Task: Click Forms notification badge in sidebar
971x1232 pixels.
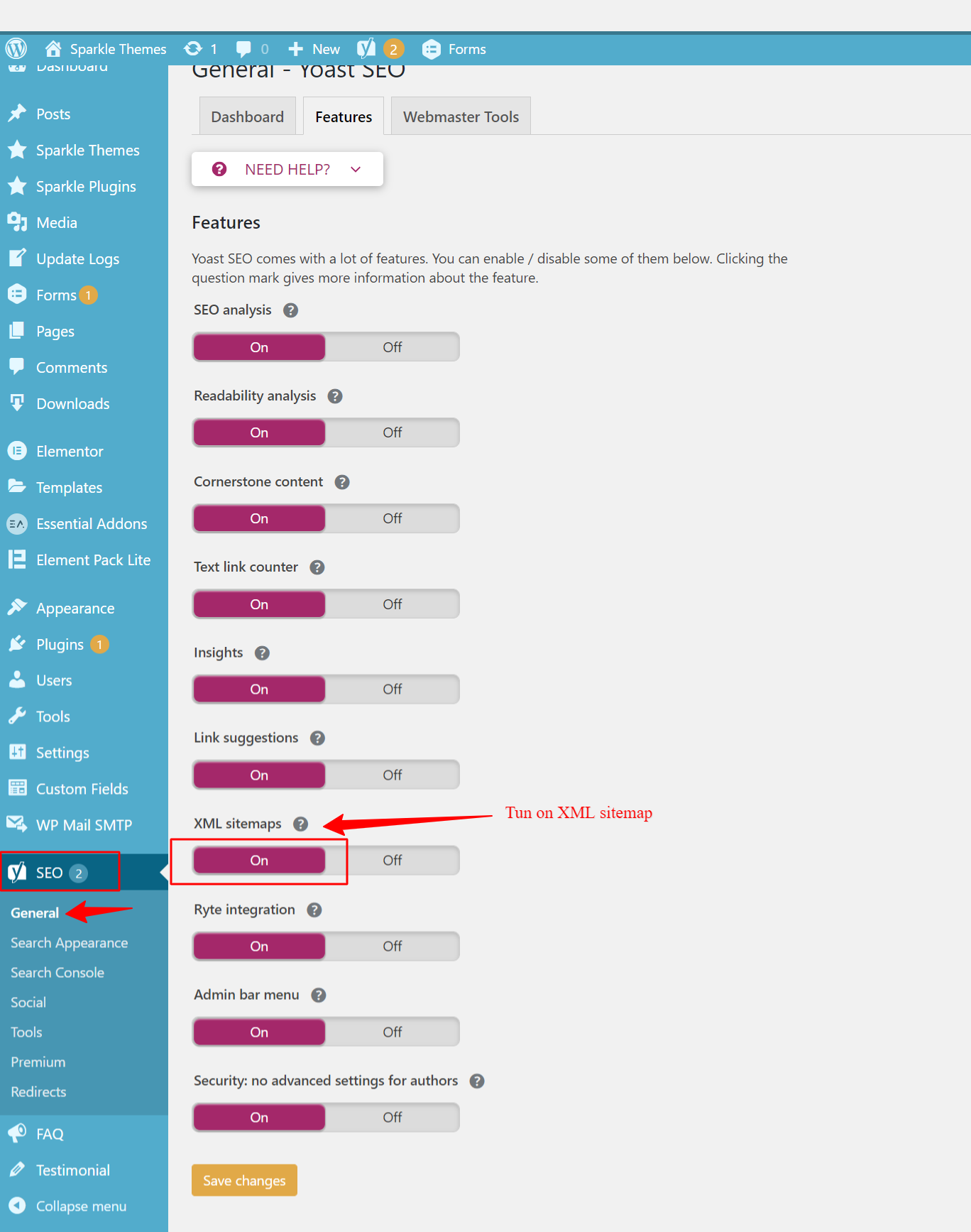Action: tap(88, 295)
